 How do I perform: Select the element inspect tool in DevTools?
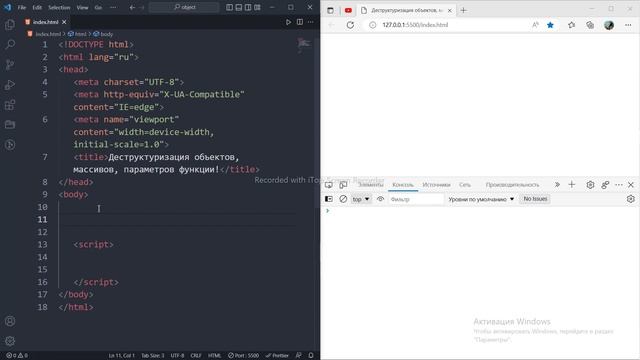[x=329, y=185]
